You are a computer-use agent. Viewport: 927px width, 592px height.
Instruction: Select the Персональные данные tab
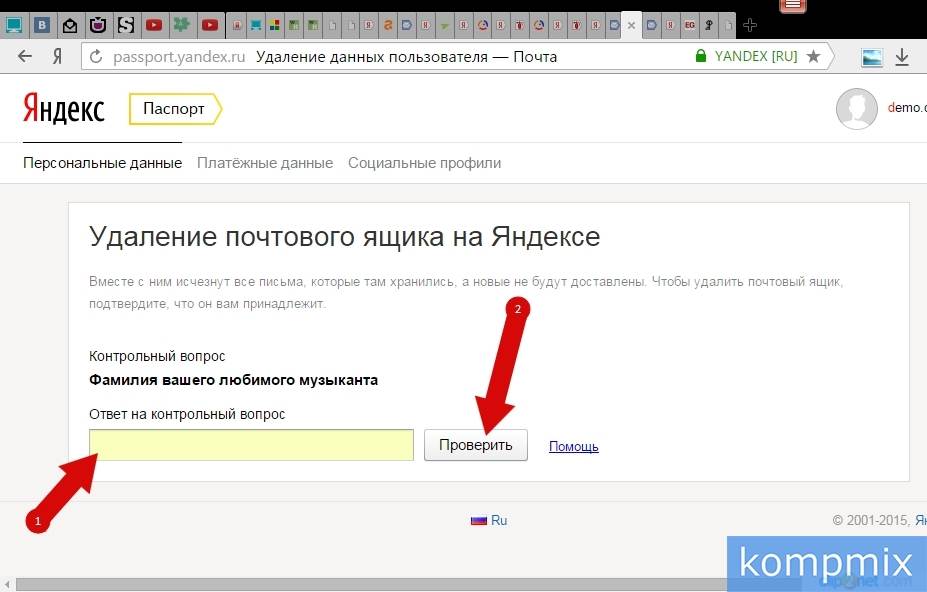(102, 163)
